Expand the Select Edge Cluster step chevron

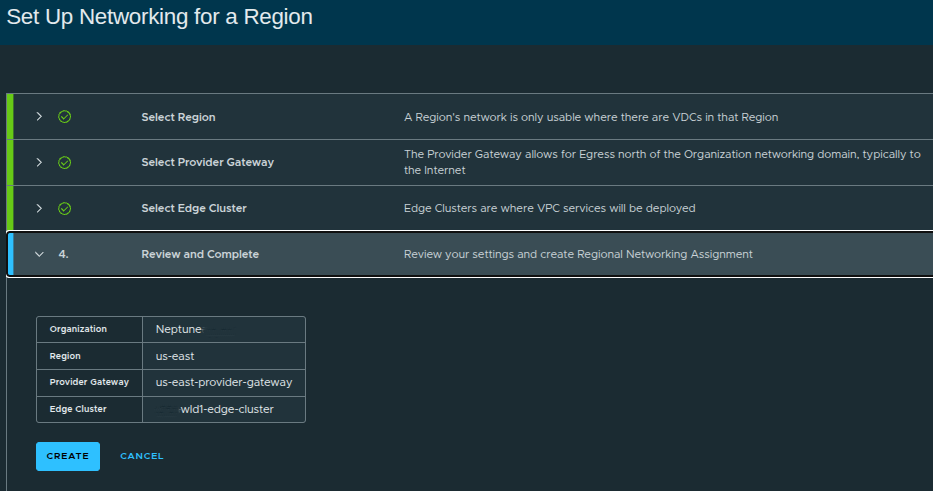click(x=39, y=208)
